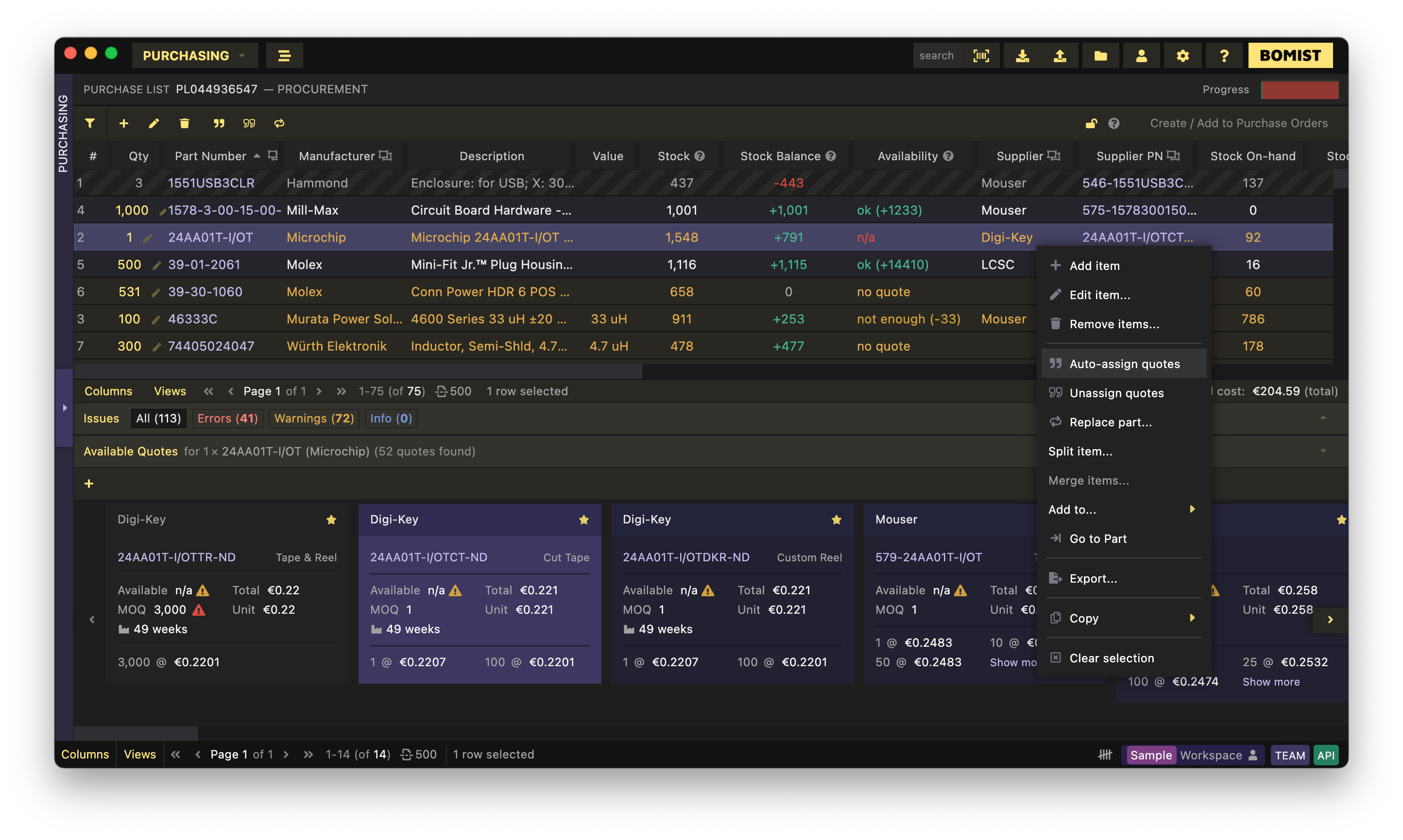This screenshot has height=840, width=1403.
Task: Click the red Progress bar
Action: [1300, 89]
